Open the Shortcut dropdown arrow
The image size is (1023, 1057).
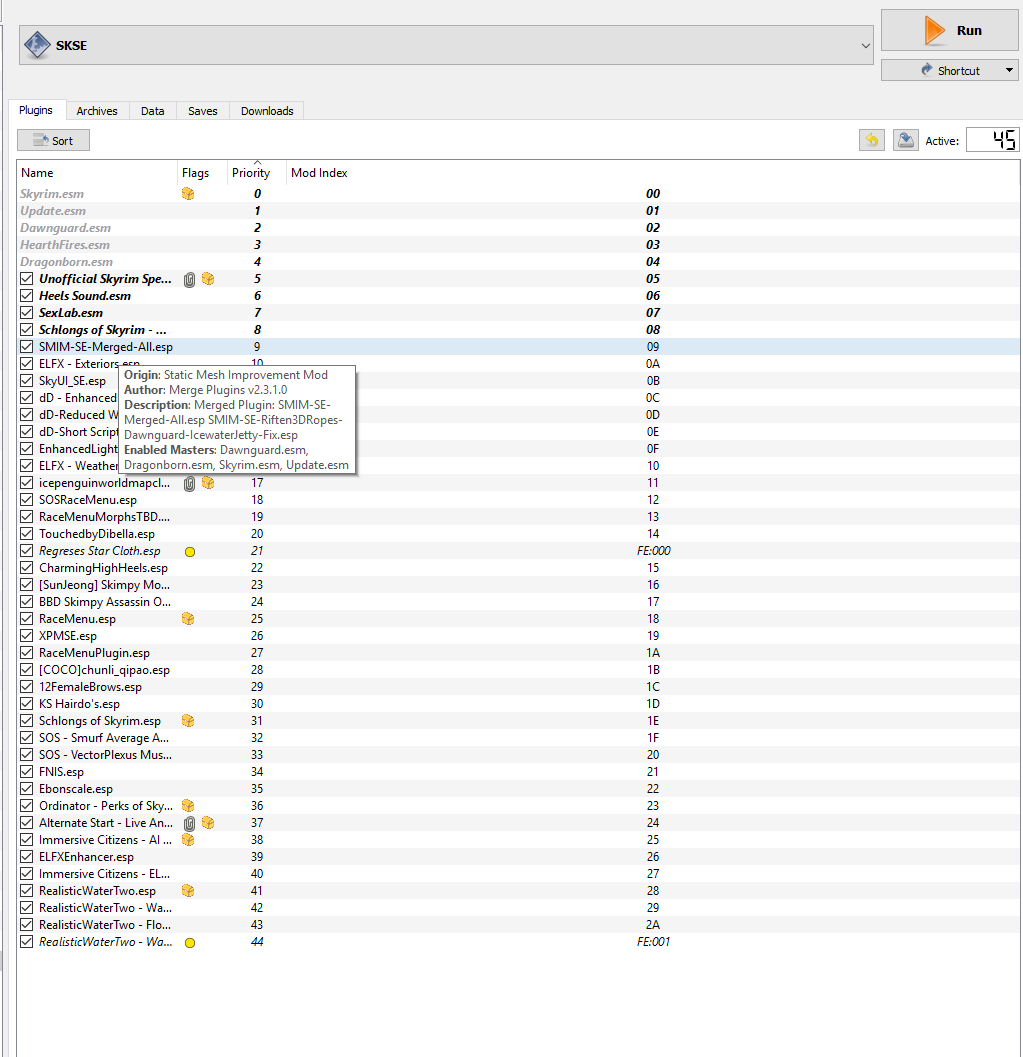(x=1009, y=70)
